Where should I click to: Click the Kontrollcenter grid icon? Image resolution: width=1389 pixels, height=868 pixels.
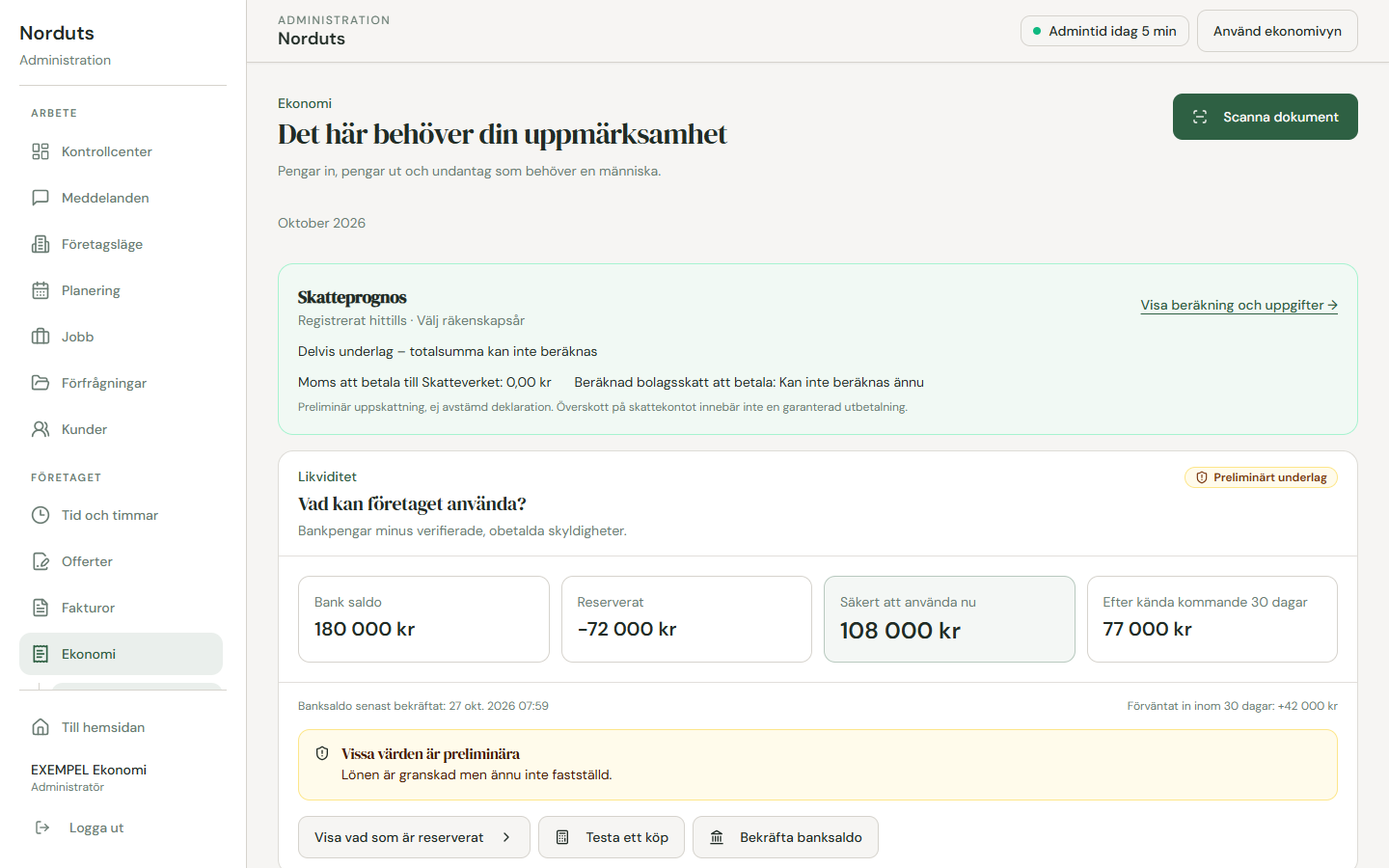[x=41, y=151]
